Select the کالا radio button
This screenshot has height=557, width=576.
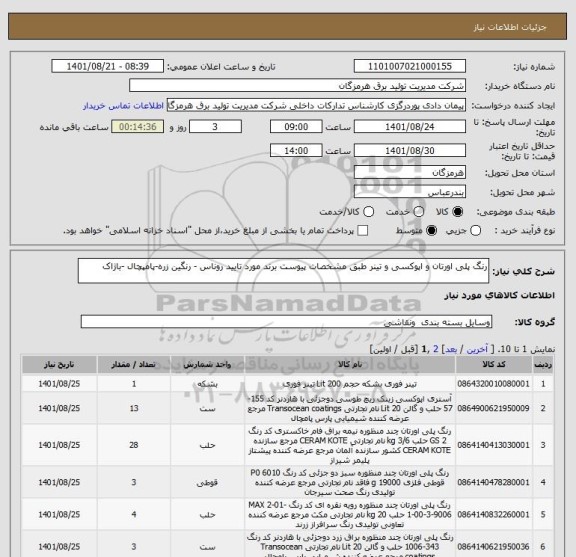(x=458, y=212)
